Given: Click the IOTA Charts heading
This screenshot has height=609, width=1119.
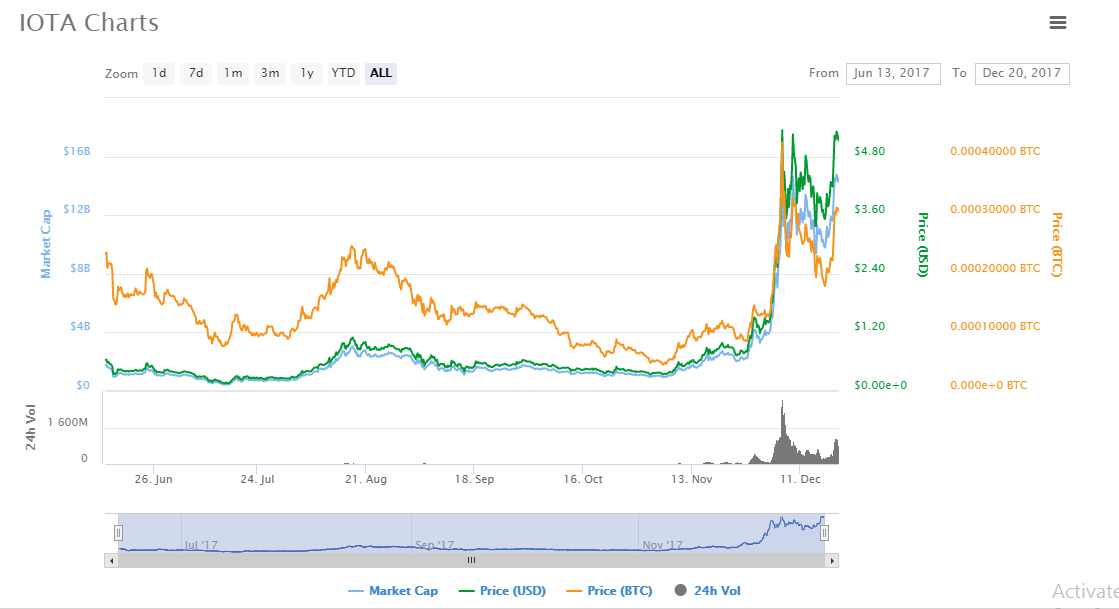Looking at the screenshot, I should [88, 23].
